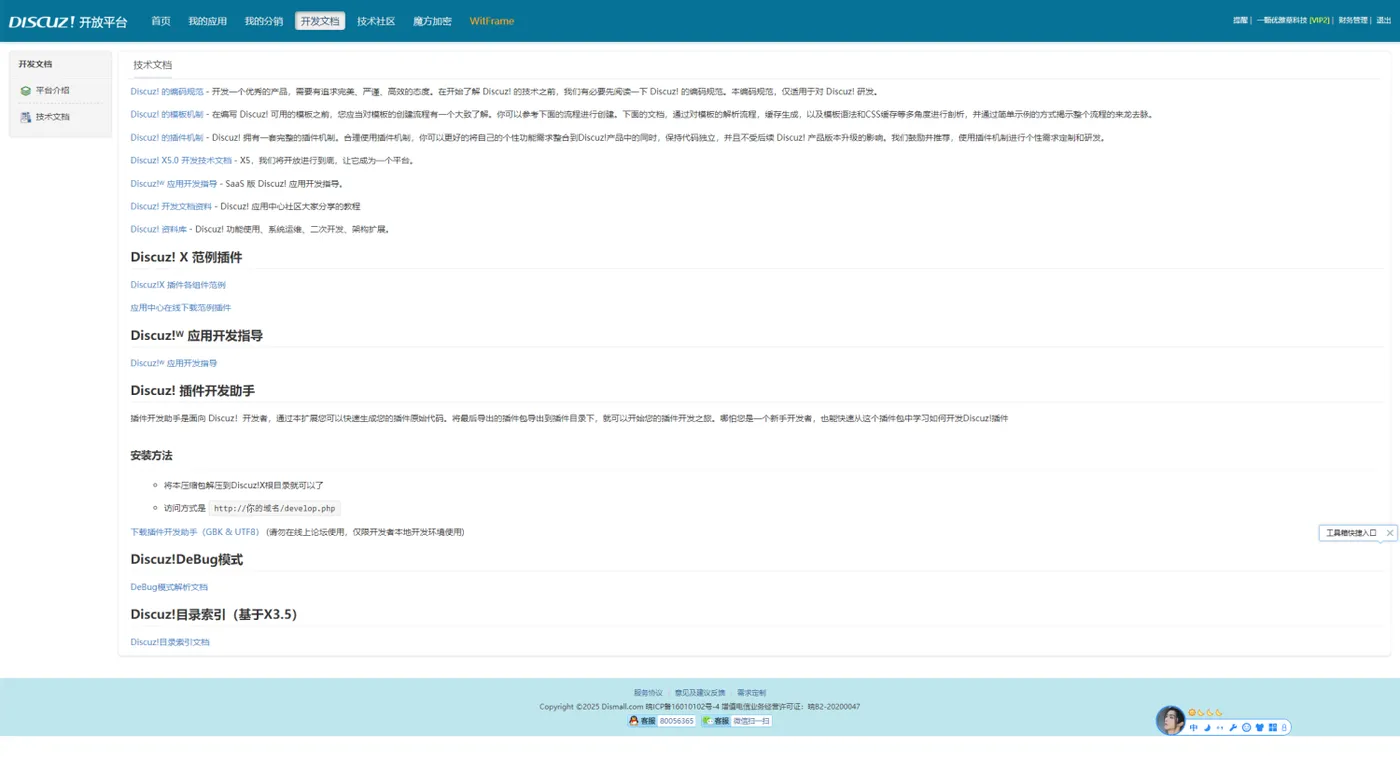Click the Discuz! 插件开发助手 heading
1400x775 pixels.
click(192, 390)
